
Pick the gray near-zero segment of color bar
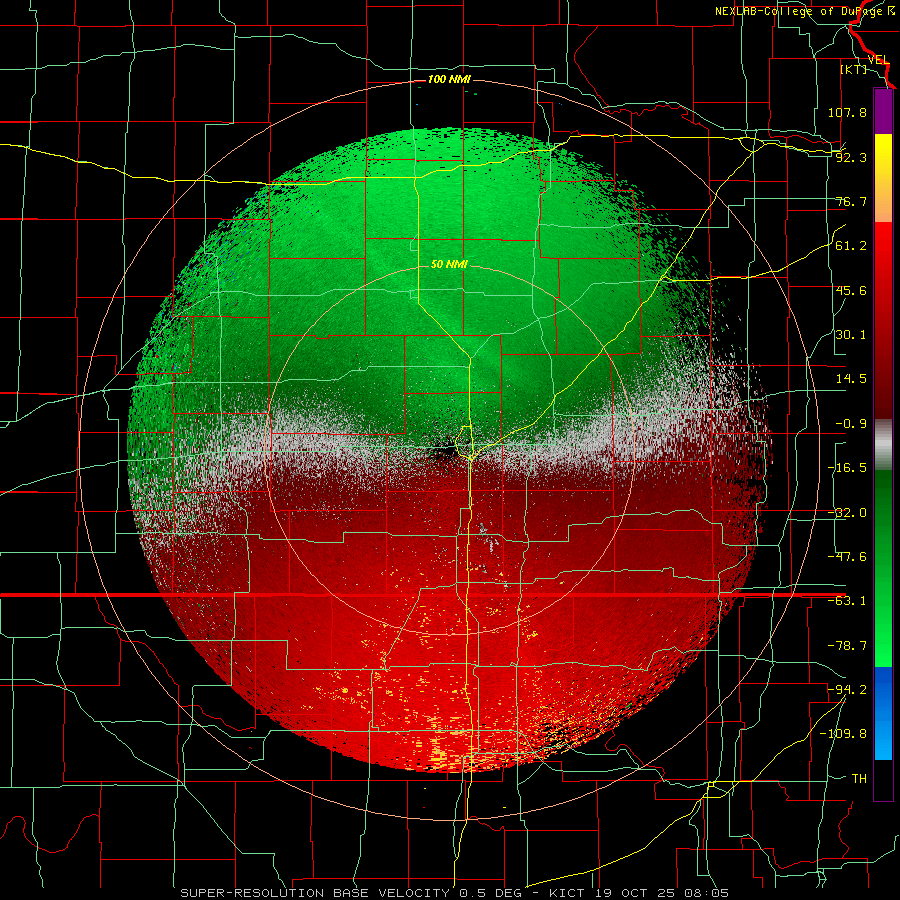tap(883, 444)
